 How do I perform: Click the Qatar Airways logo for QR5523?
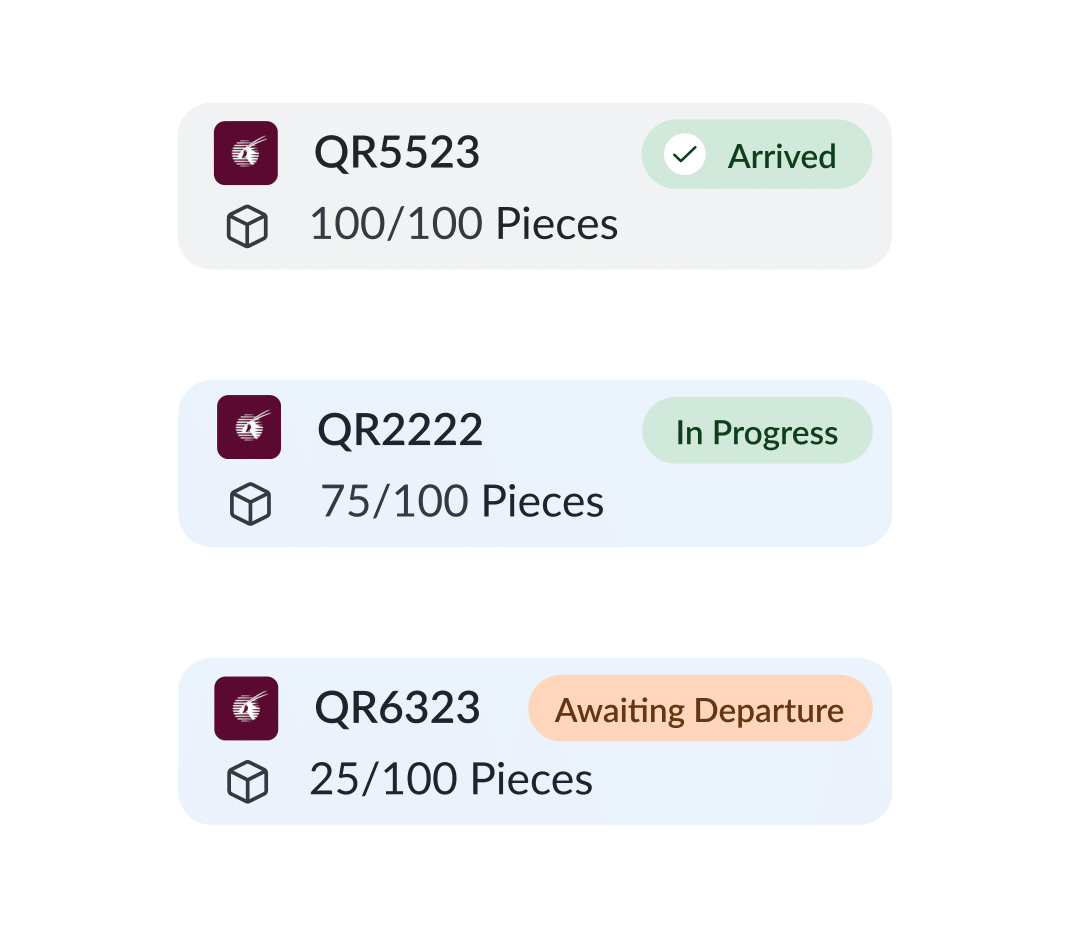coord(246,153)
